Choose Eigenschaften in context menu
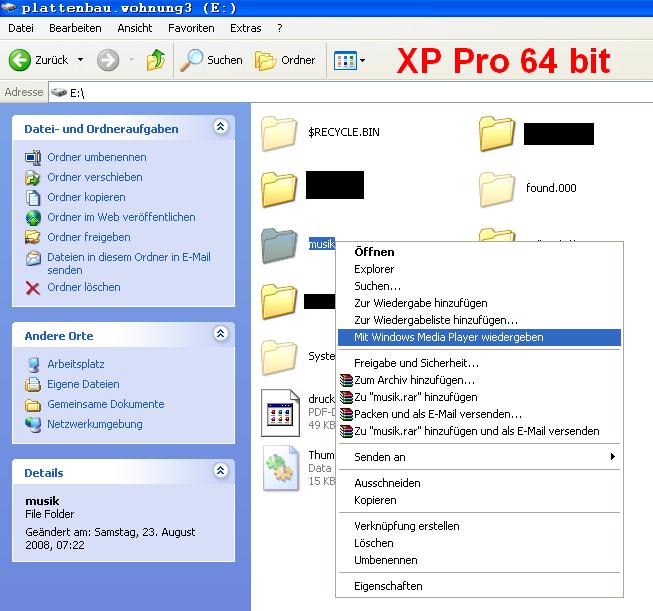 pyautogui.click(x=479, y=586)
